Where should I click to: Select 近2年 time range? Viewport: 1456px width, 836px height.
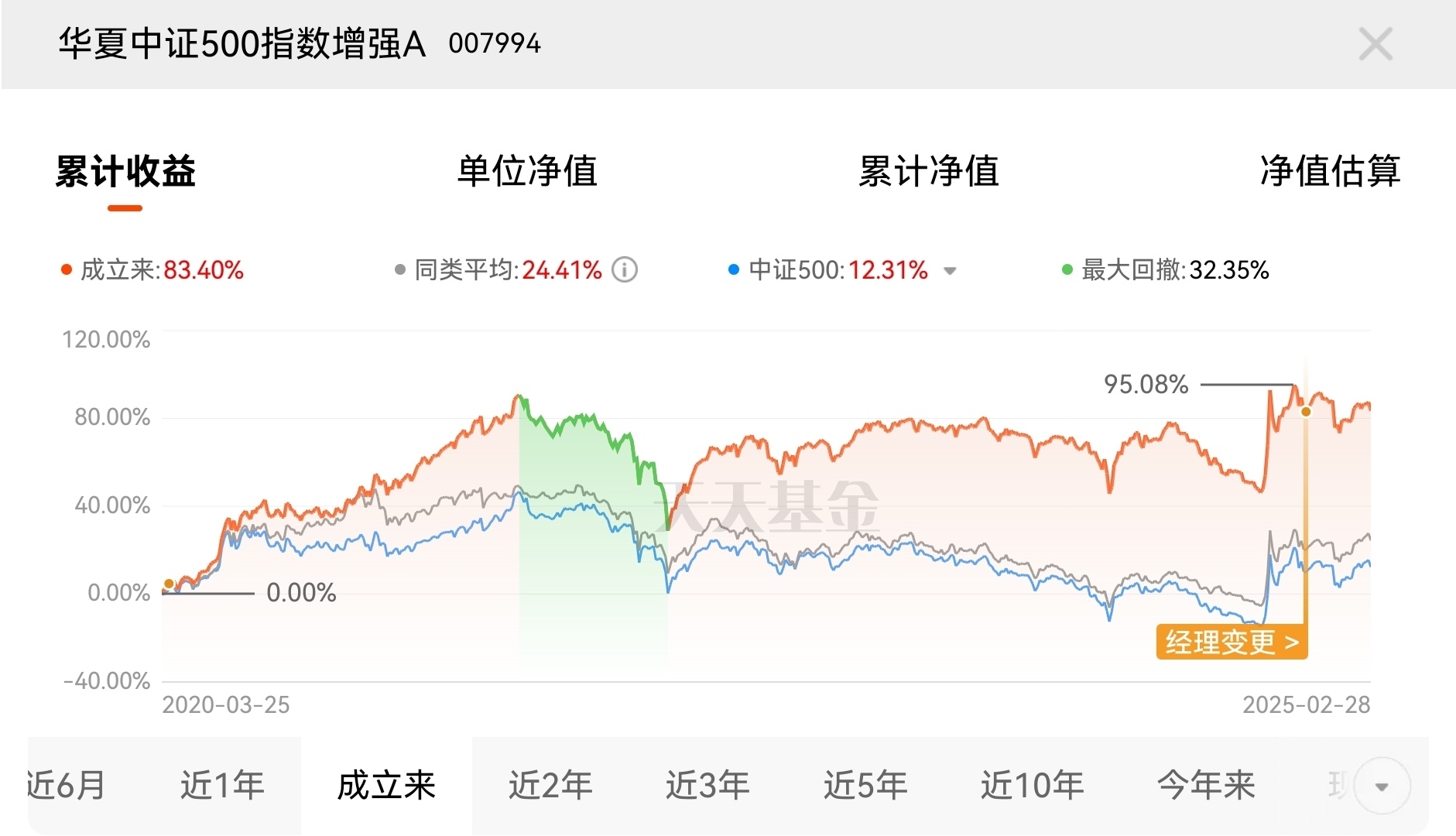click(x=550, y=785)
